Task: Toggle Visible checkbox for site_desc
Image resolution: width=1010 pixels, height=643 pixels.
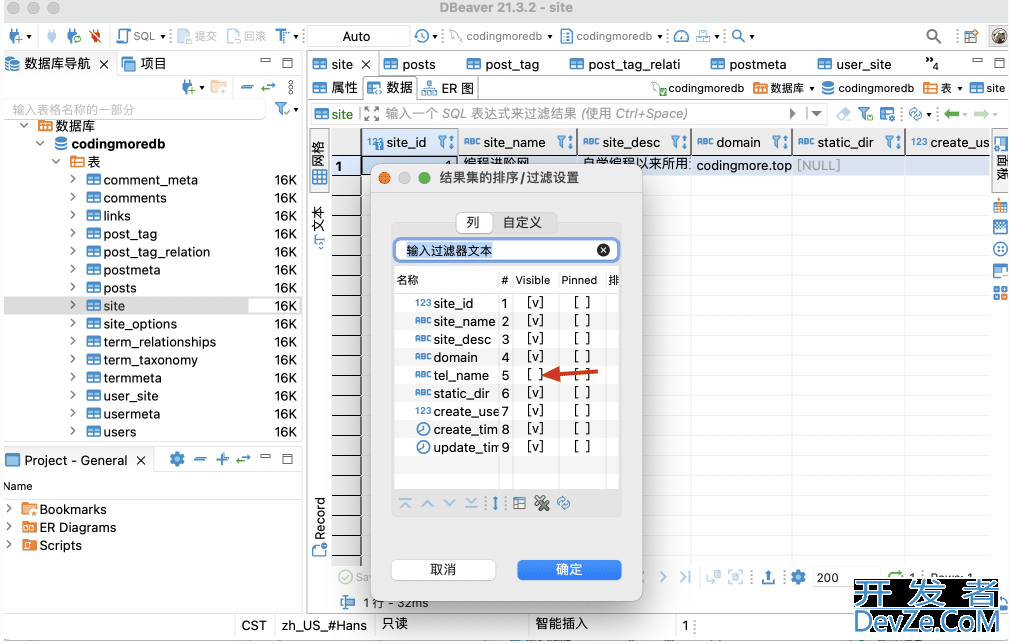Action: tap(535, 339)
